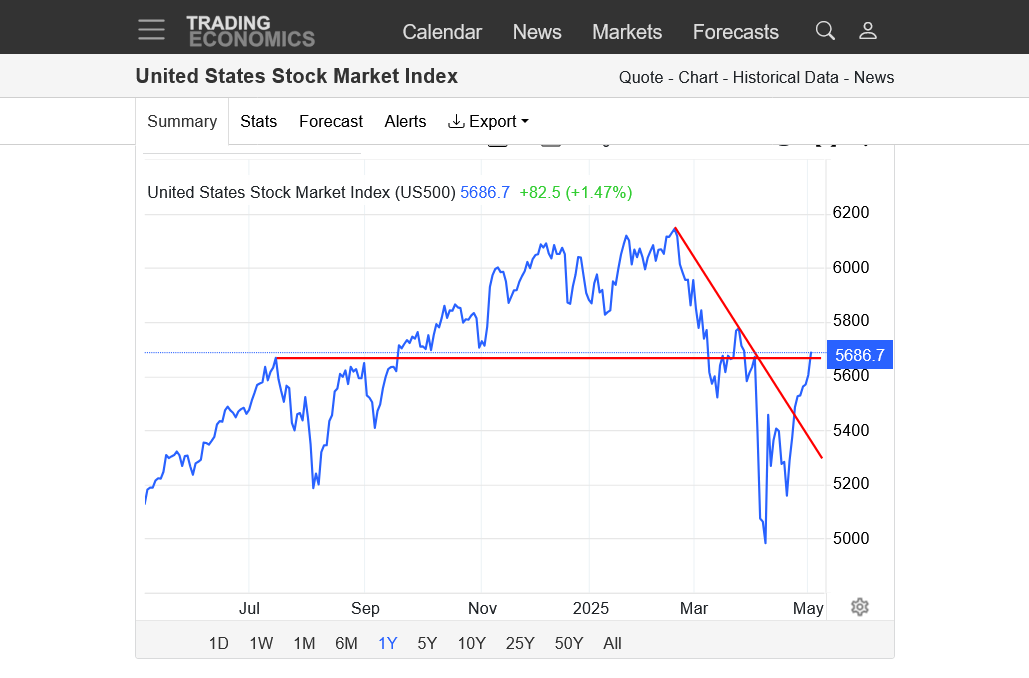Follow the Historical Data link
Screen dimensions: 1029x678
coord(786,78)
